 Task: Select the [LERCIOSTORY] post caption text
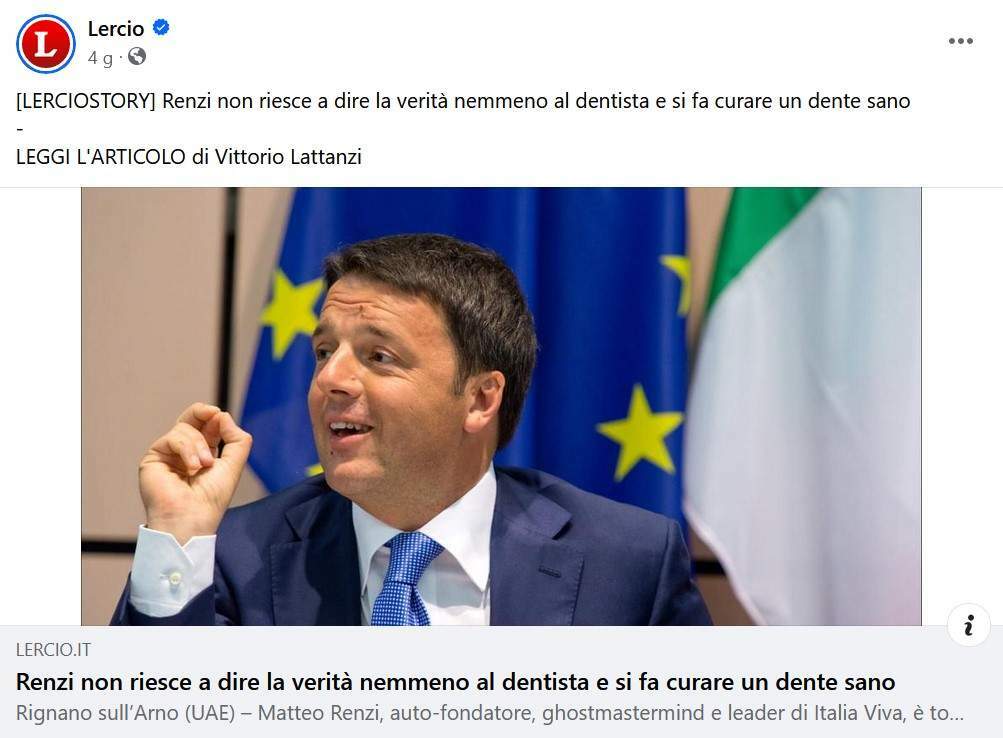(463, 101)
